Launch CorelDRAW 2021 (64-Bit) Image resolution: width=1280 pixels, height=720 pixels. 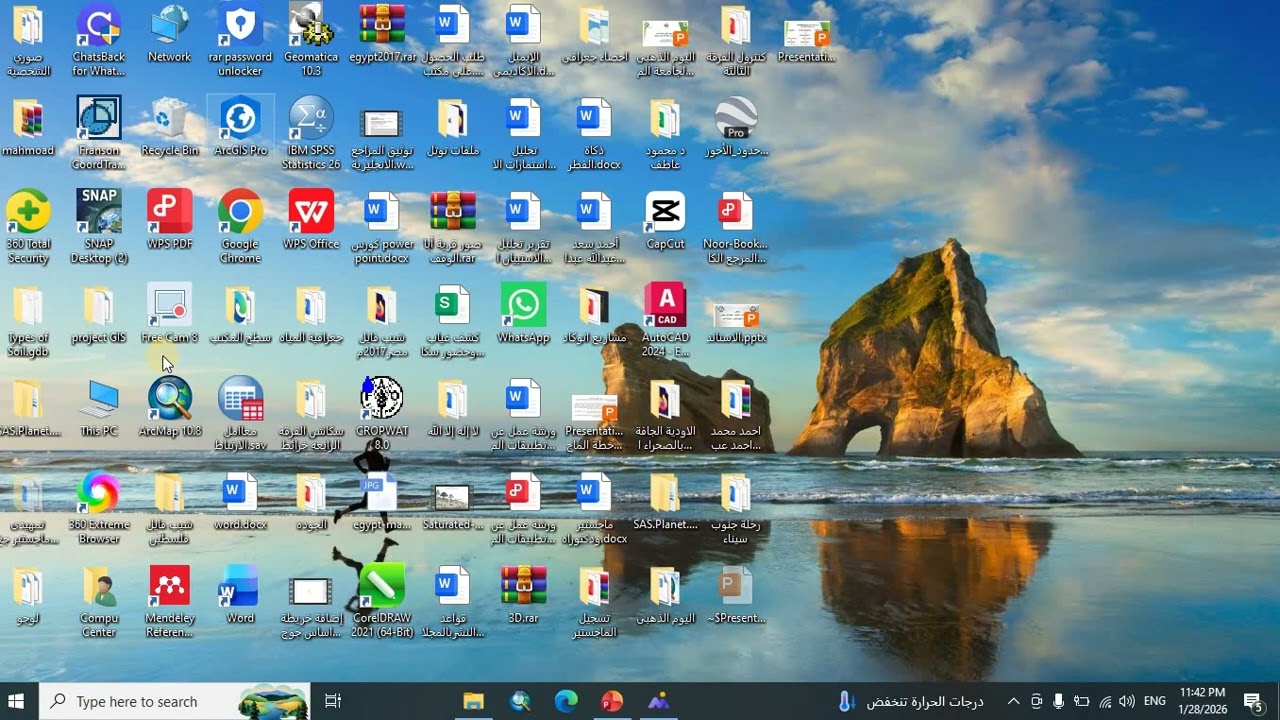382,601
